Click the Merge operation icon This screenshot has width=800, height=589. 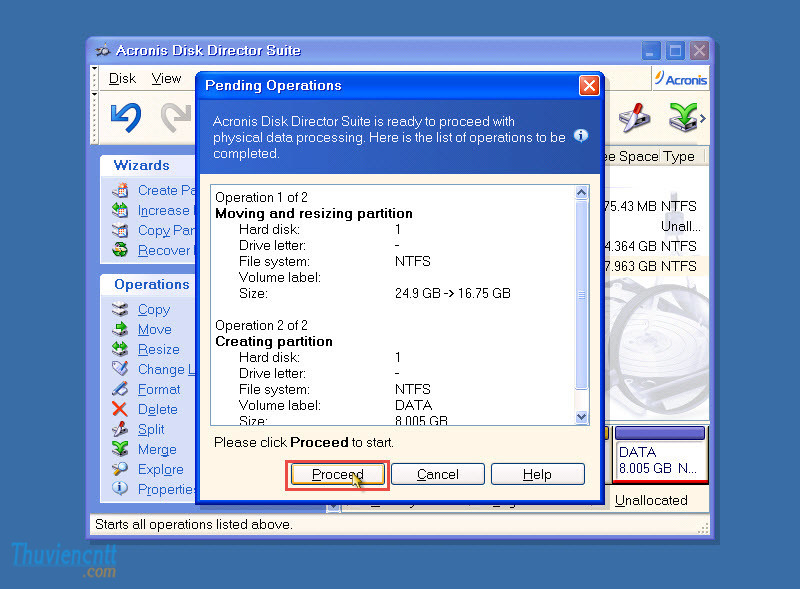(120, 449)
